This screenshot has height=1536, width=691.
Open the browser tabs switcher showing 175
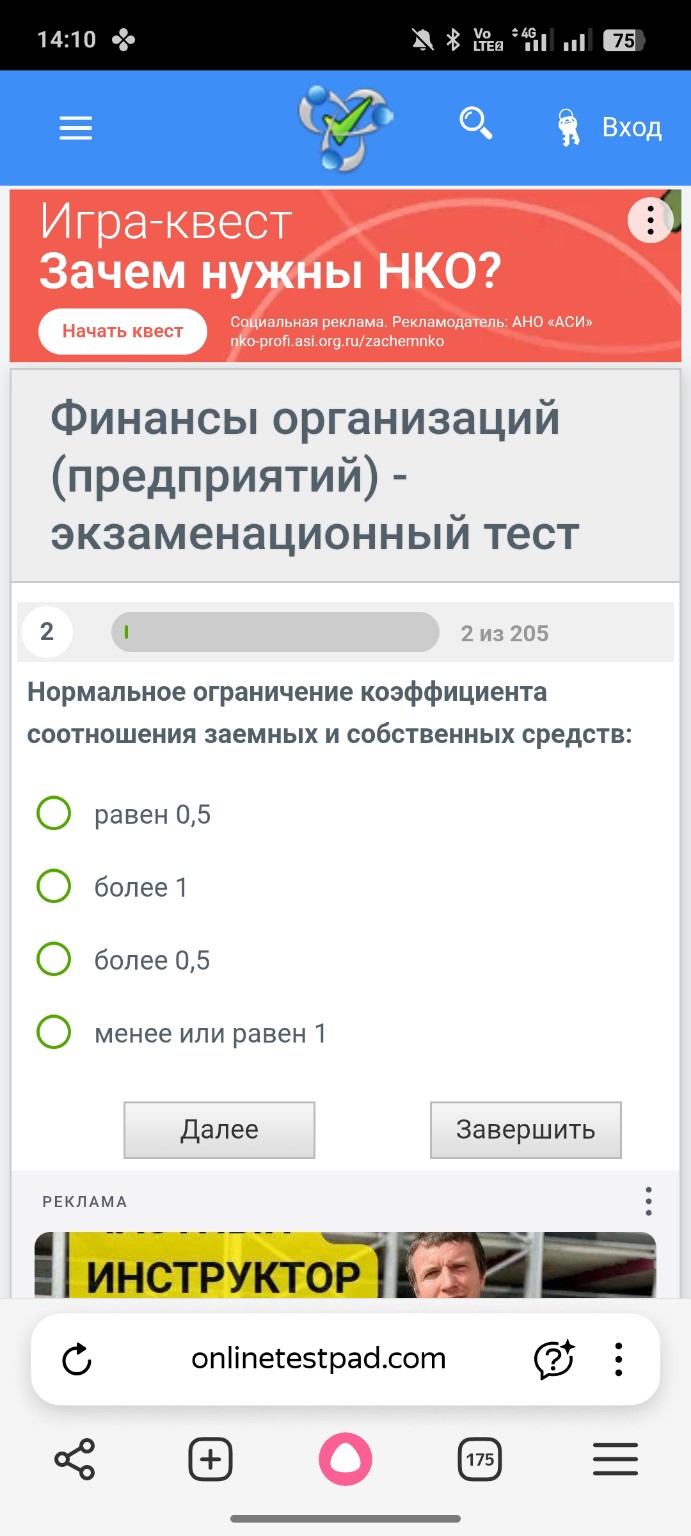pos(479,1459)
